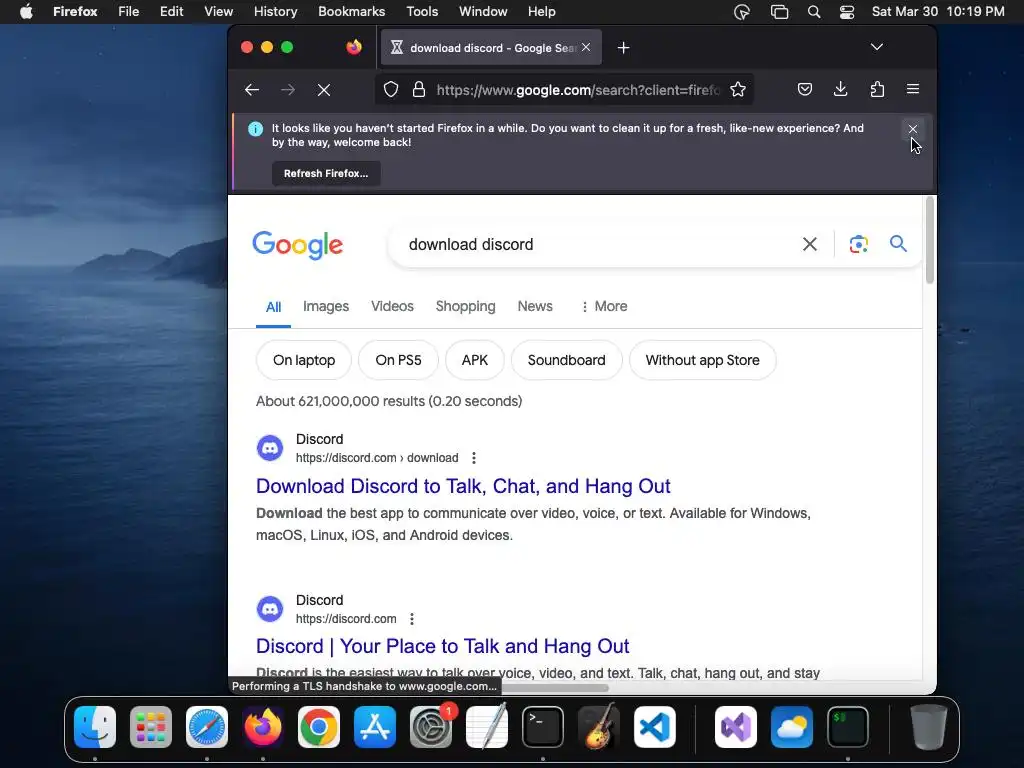The width and height of the screenshot is (1024, 768).
Task: Clear the Google search box text
Action: coord(810,244)
